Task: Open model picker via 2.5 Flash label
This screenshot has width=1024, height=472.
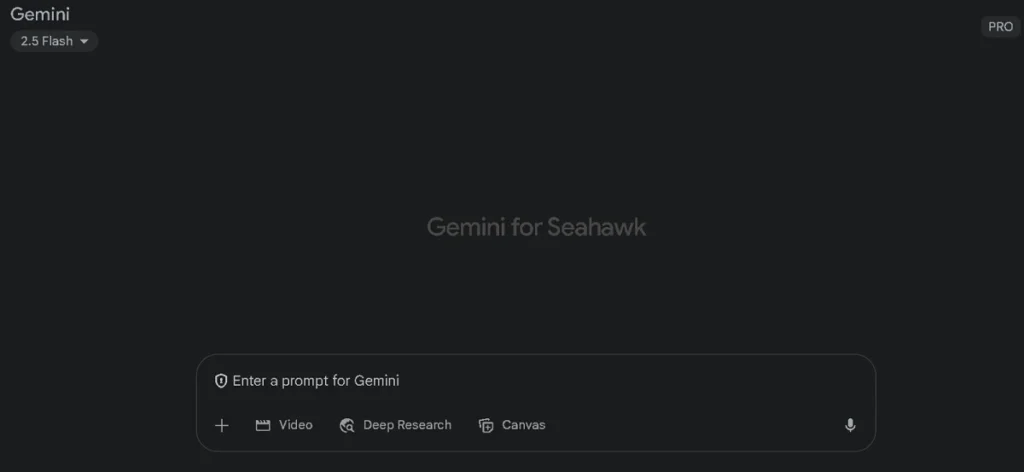Action: point(46,41)
